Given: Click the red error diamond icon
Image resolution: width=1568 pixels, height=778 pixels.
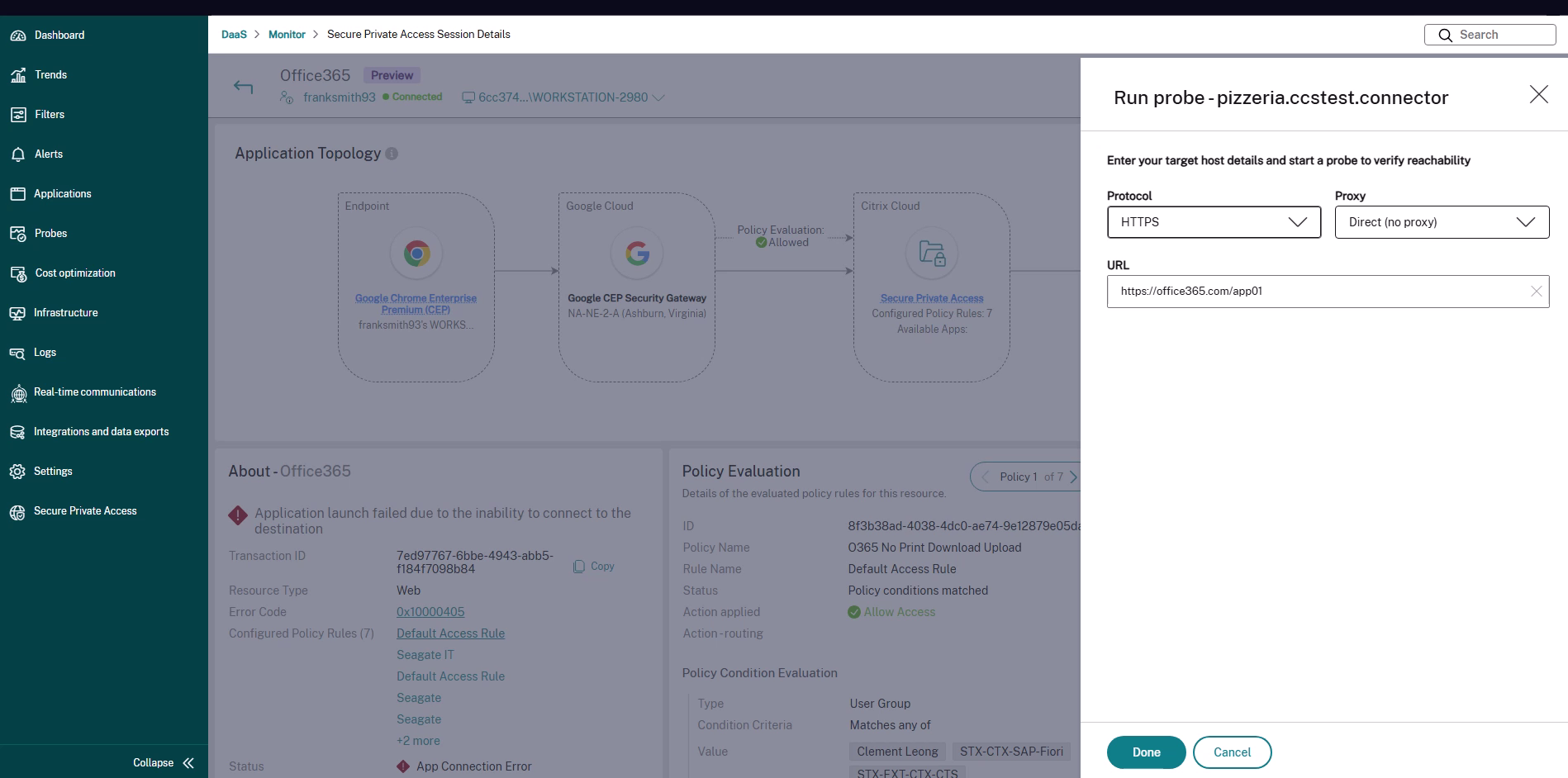Looking at the screenshot, I should tap(238, 515).
